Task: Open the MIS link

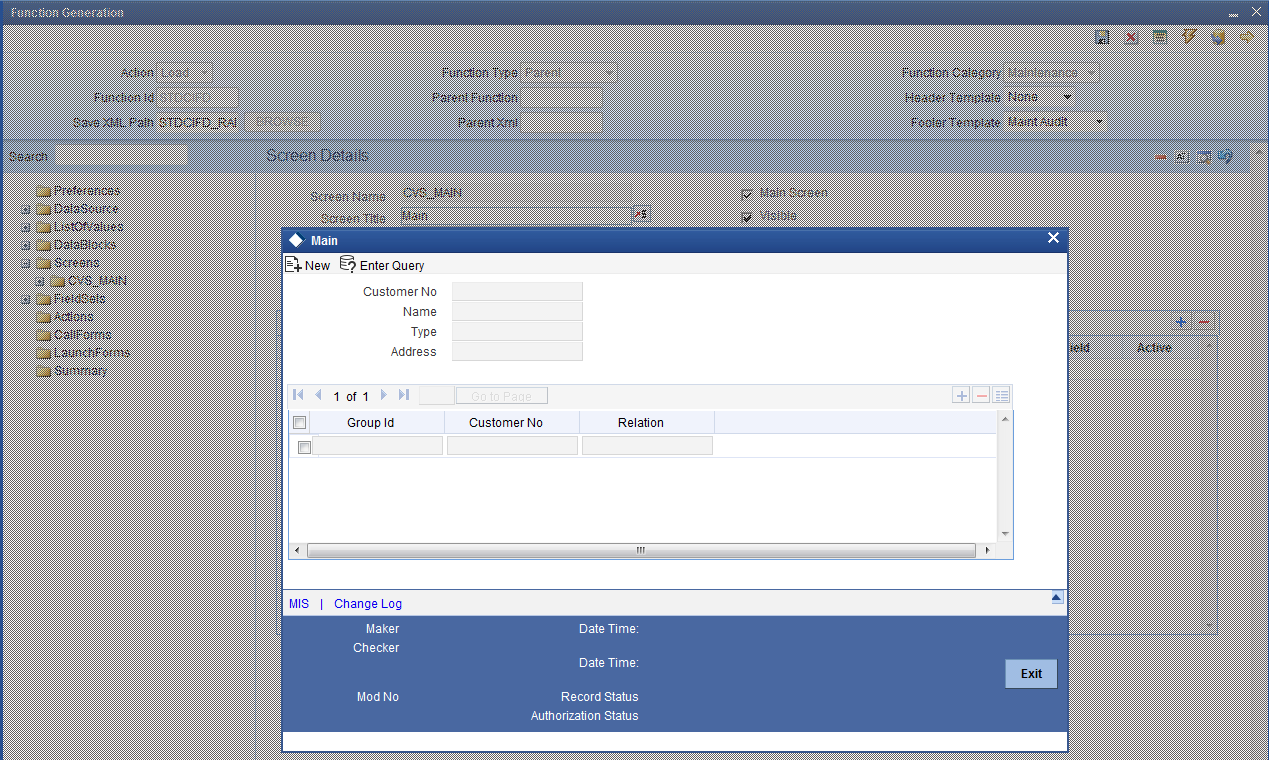Action: 298,604
